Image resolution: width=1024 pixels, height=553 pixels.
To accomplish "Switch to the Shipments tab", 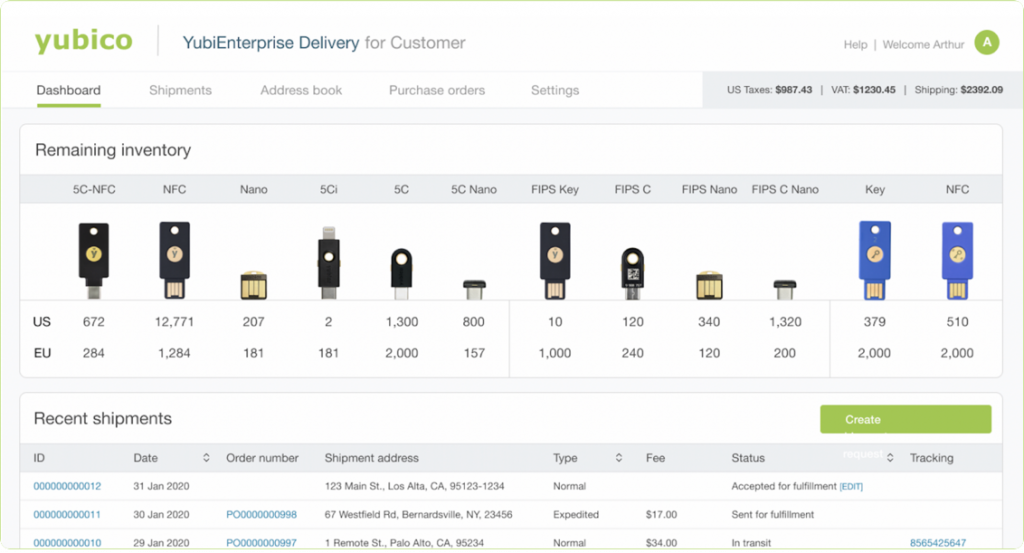I will pos(180,90).
